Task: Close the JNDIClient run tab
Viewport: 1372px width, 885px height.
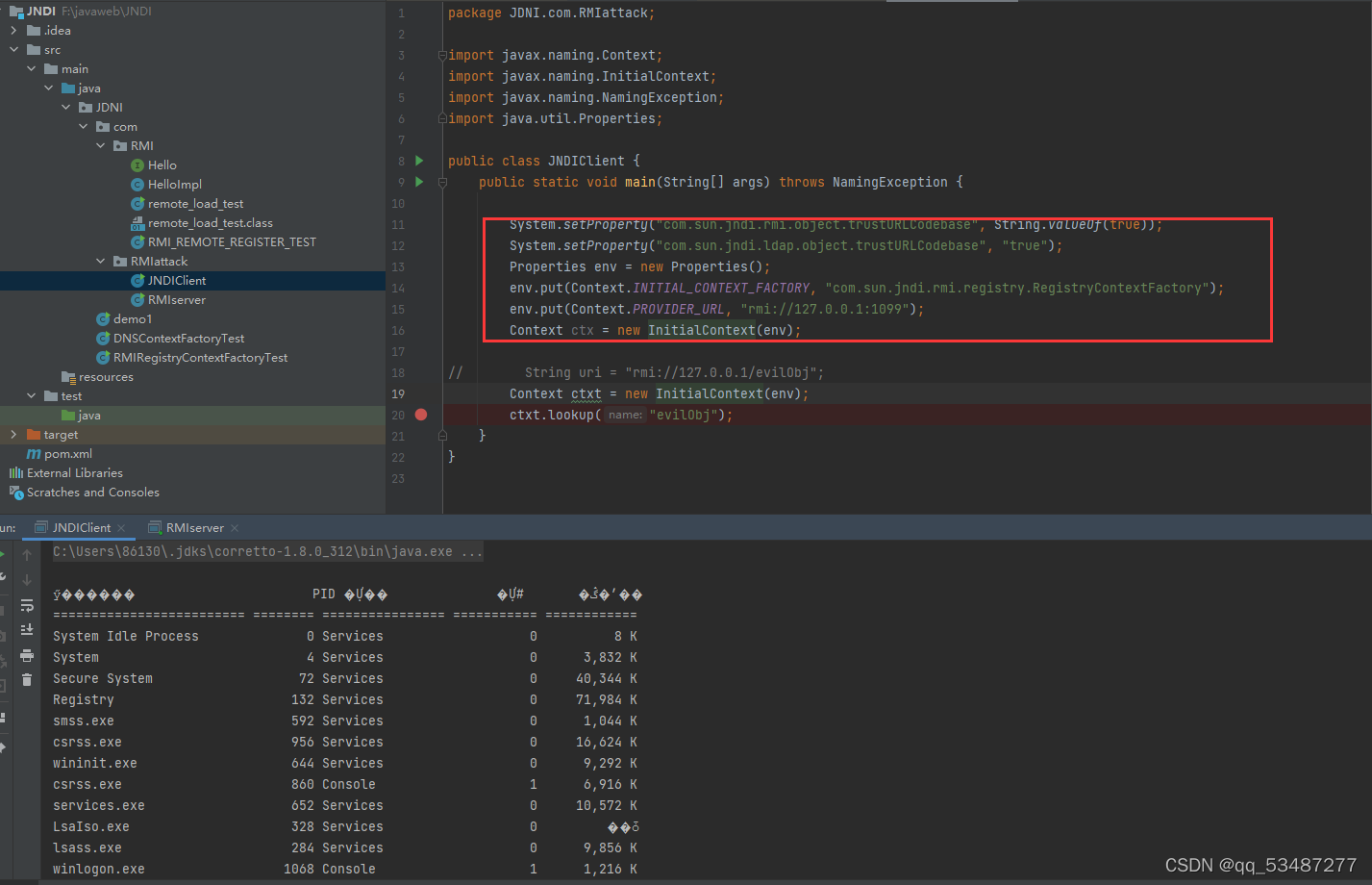Action: coord(121,528)
